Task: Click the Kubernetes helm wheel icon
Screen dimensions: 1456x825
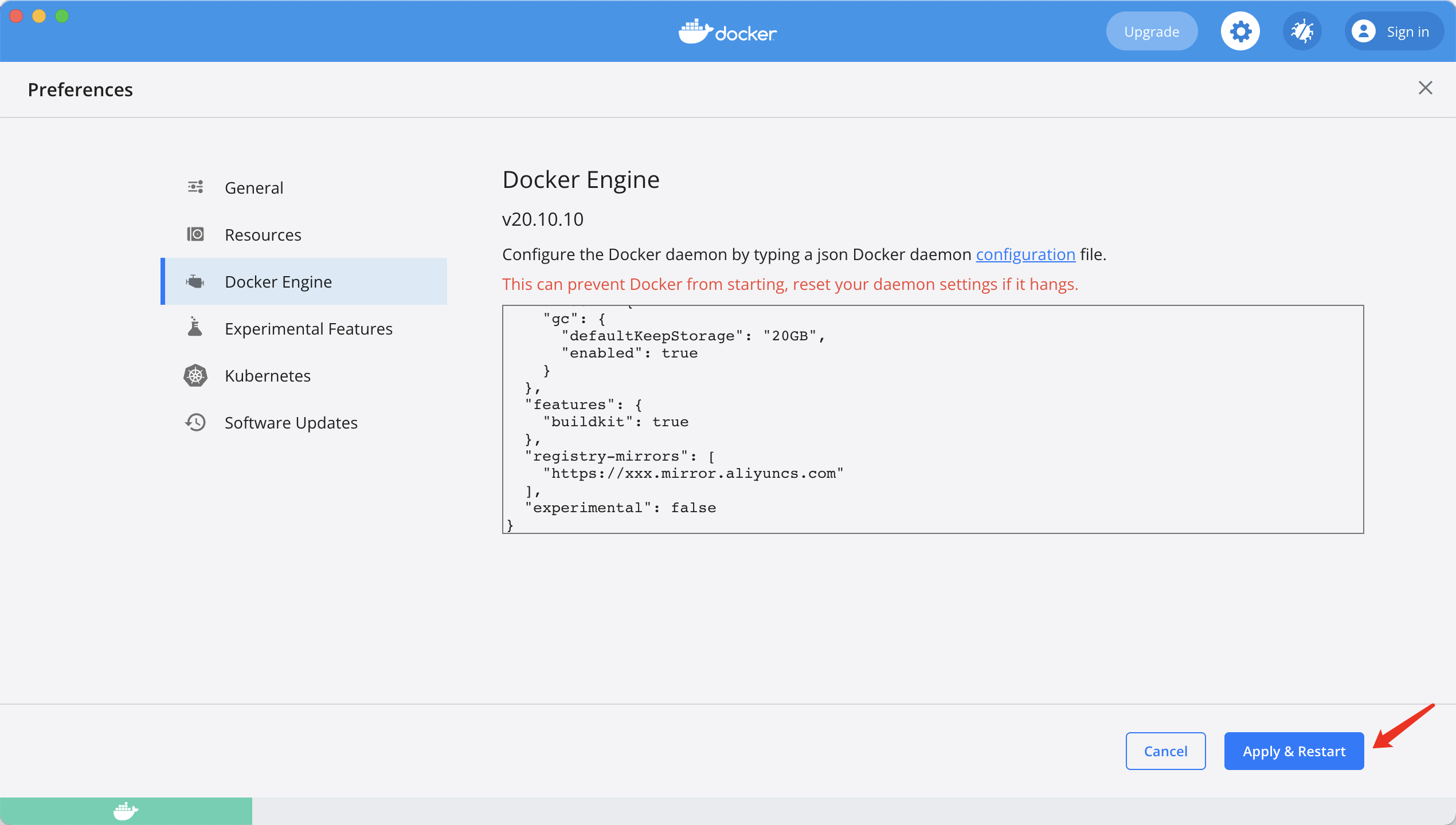Action: pos(195,375)
